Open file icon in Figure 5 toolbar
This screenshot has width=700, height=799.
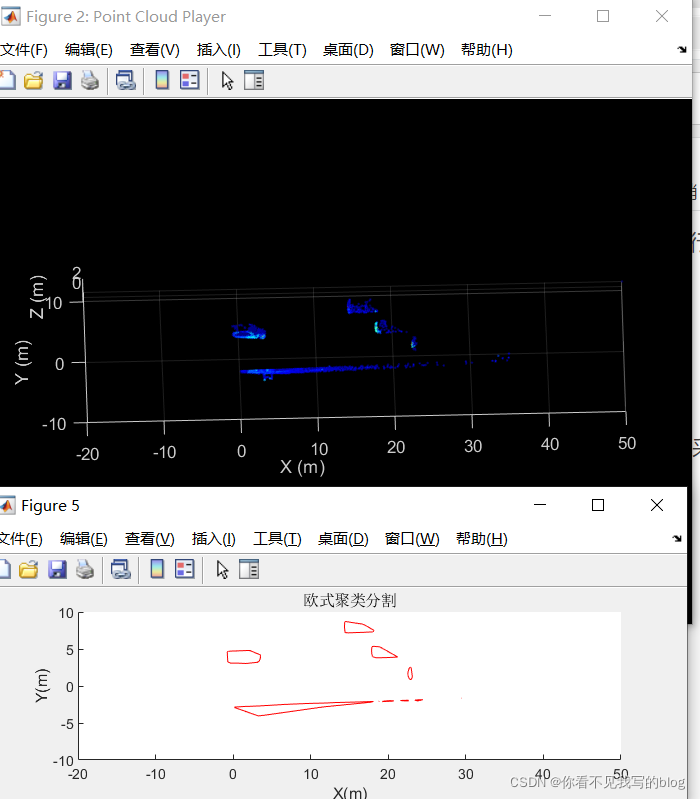click(x=29, y=569)
